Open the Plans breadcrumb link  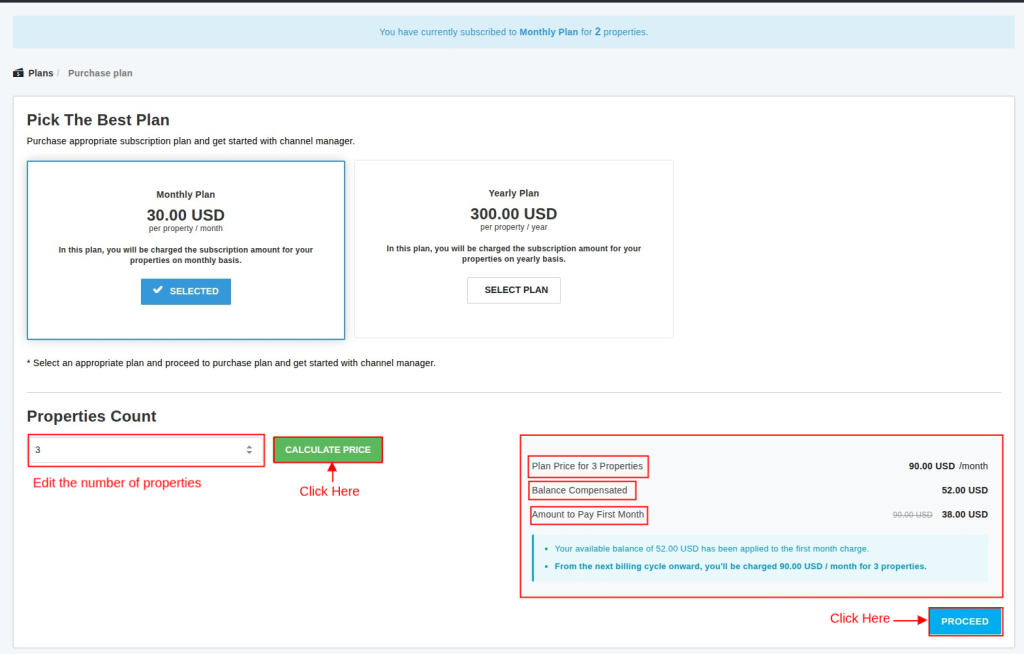(40, 73)
